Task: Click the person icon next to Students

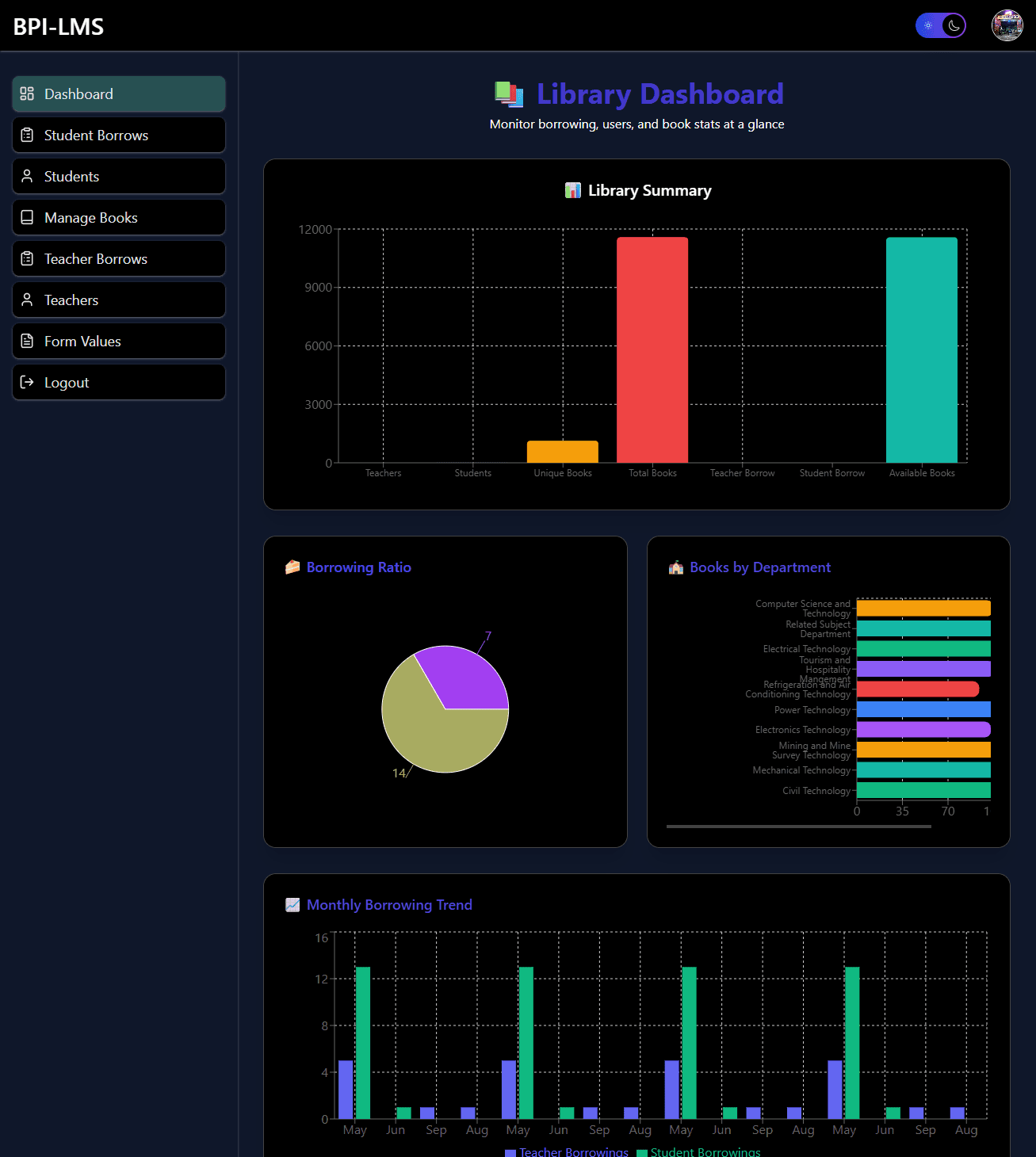Action: (27, 176)
